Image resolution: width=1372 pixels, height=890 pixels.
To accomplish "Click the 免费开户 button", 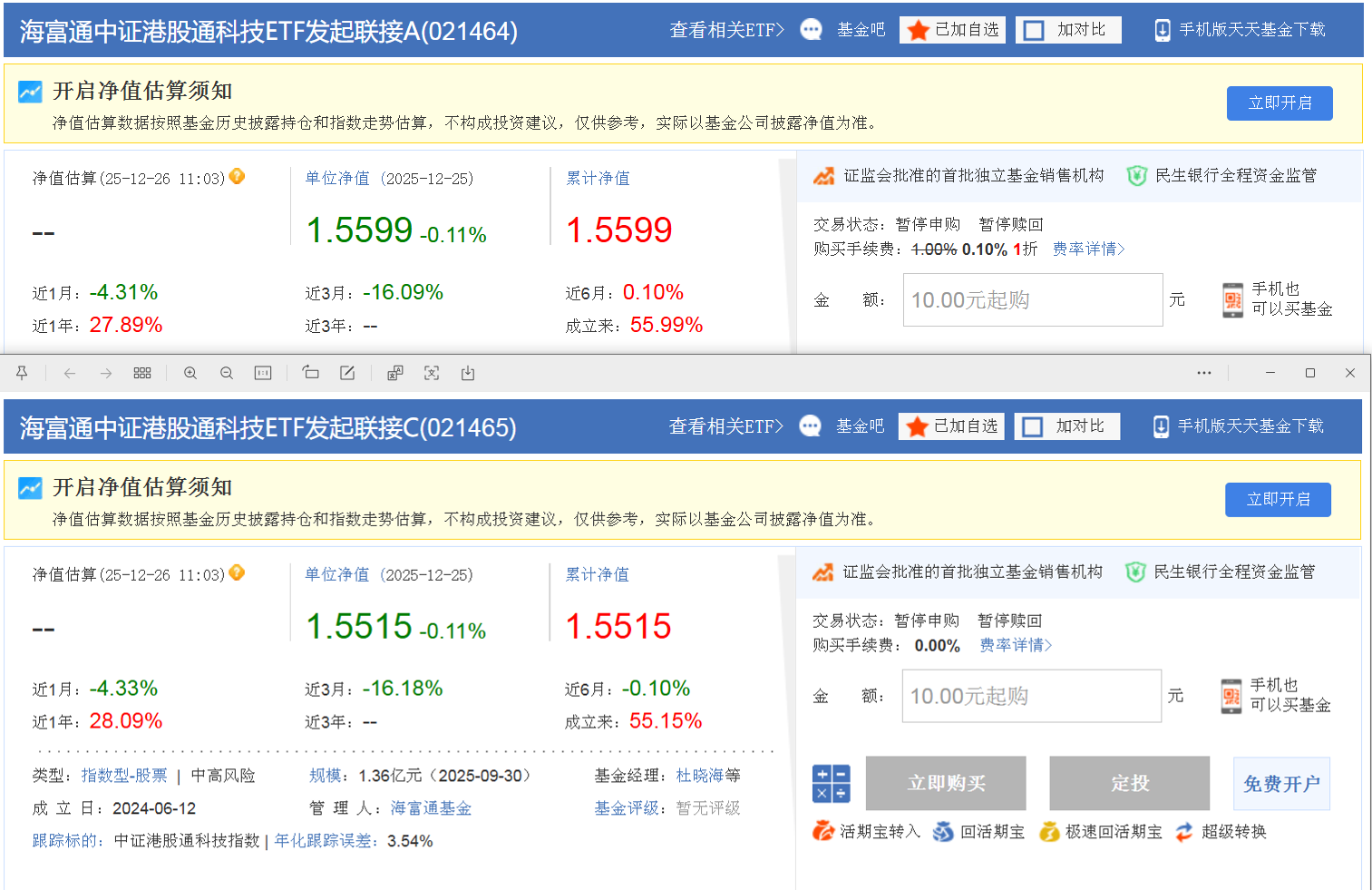I will click(1281, 783).
